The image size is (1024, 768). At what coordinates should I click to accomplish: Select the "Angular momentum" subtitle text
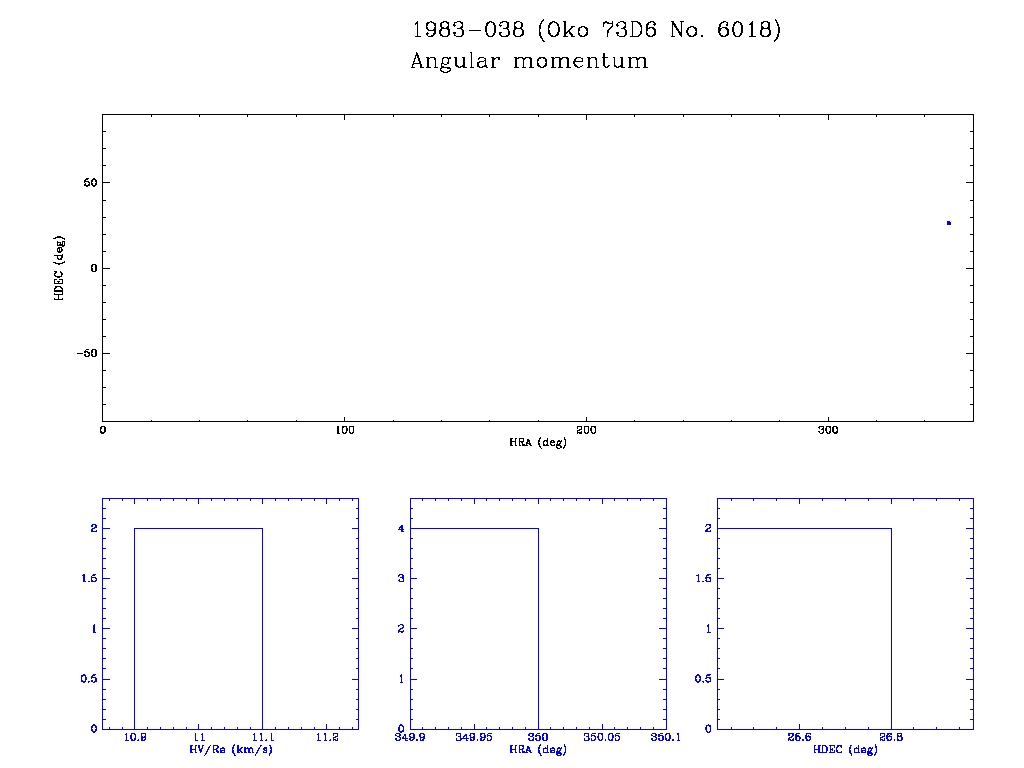529,61
